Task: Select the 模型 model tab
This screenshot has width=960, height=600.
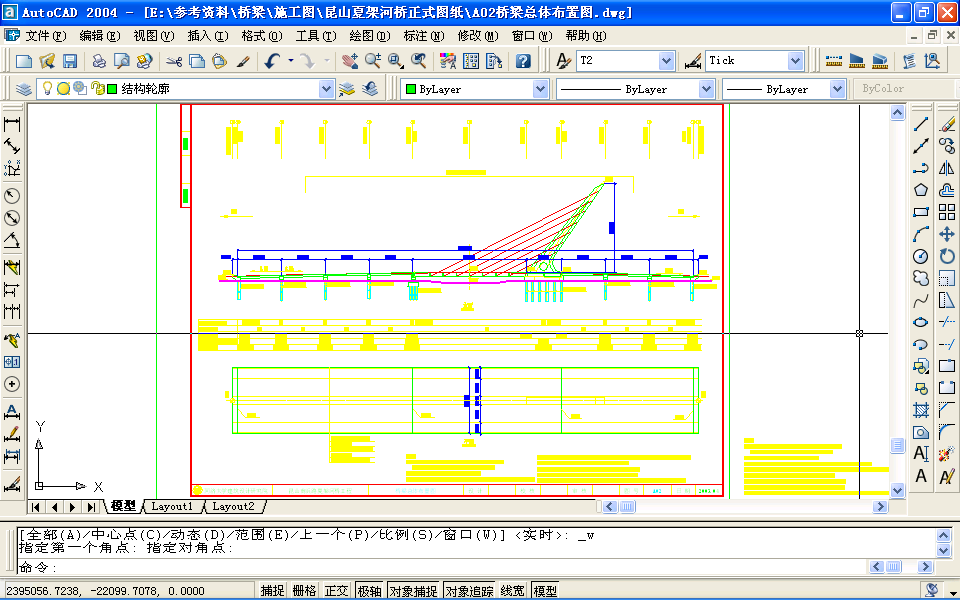Action: coord(124,506)
